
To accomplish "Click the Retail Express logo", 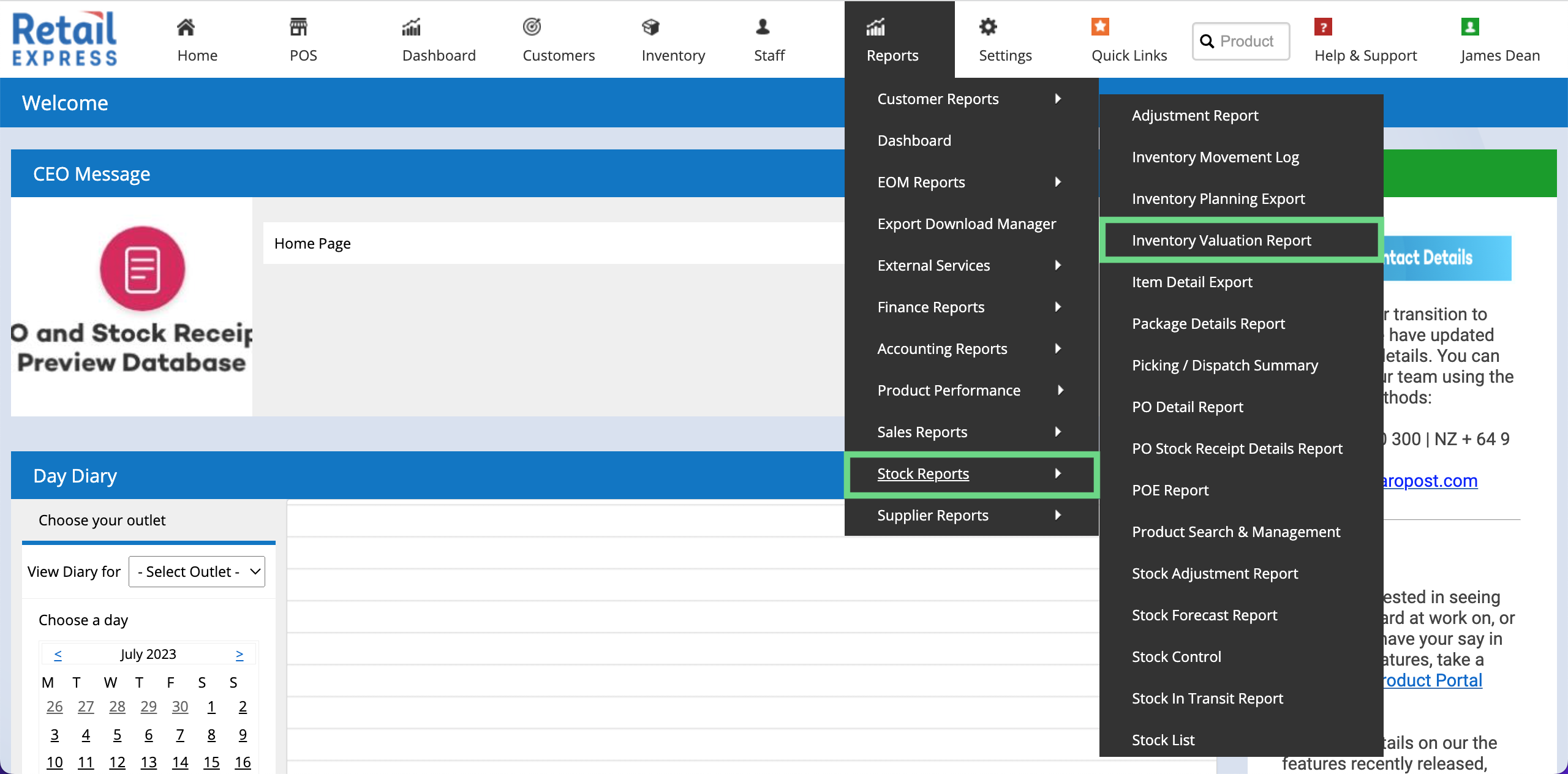I will (64, 39).
